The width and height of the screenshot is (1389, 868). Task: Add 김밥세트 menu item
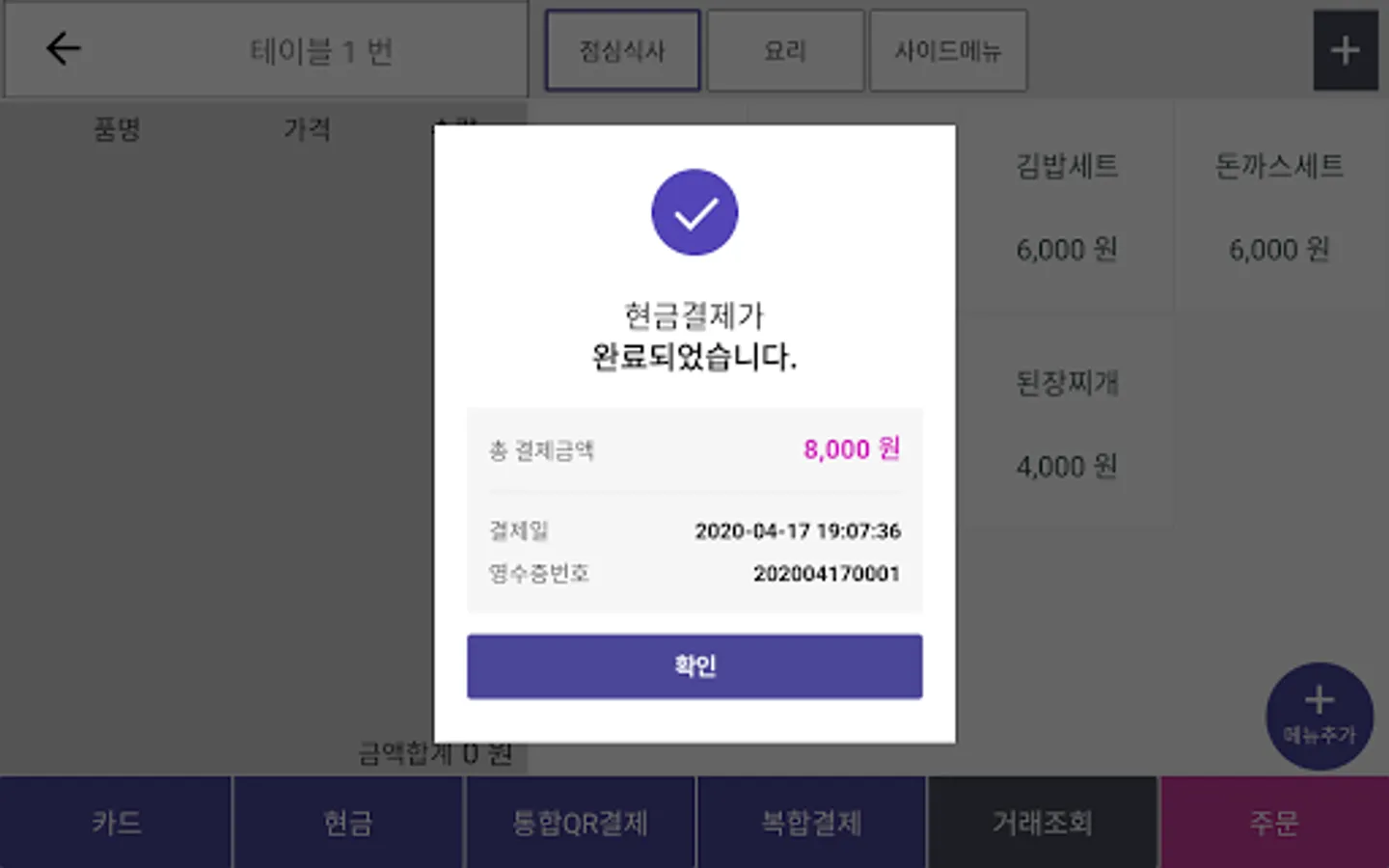tap(1067, 206)
